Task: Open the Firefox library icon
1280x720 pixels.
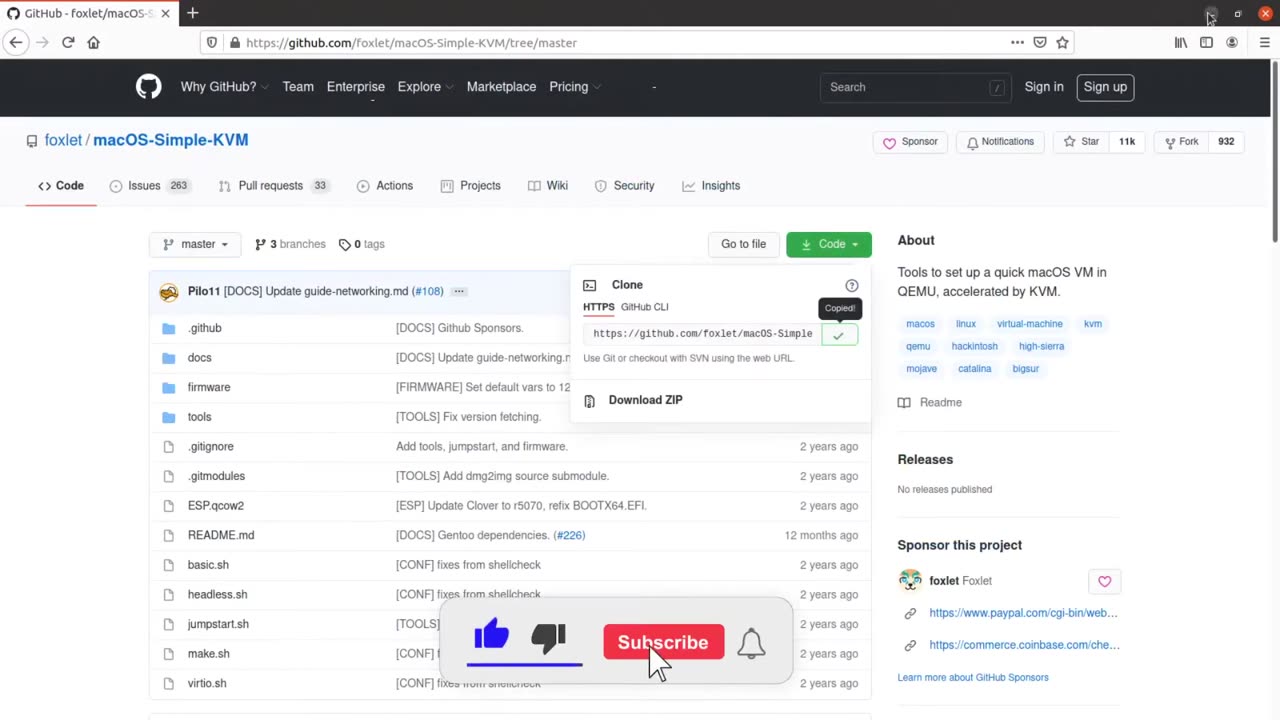Action: click(1181, 43)
